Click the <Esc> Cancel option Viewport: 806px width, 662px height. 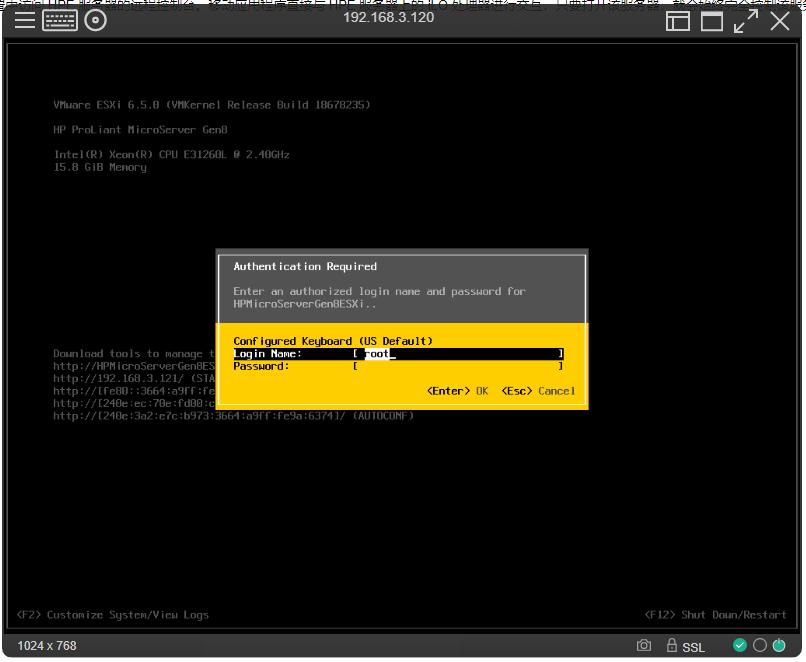(x=538, y=391)
